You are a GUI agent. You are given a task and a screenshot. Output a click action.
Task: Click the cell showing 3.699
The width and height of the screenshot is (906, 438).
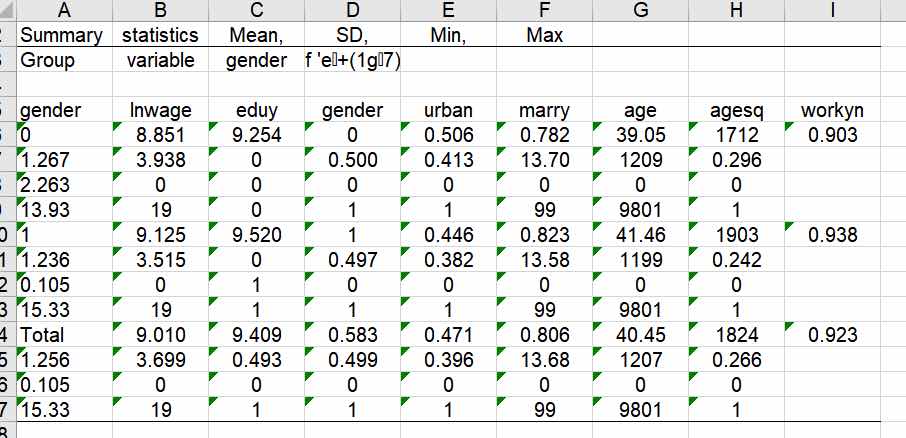point(161,359)
